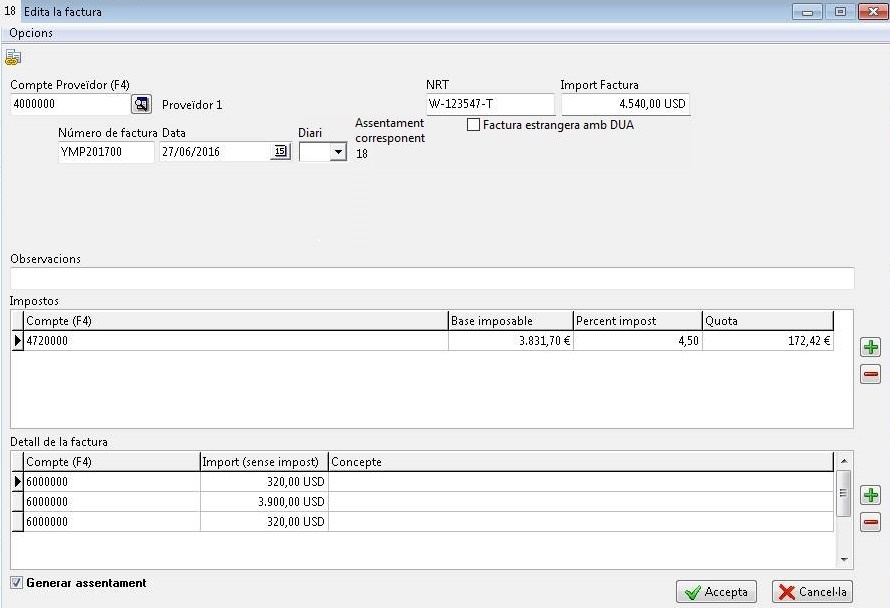Click into the Observacions text field
Screen dimensions: 890x608
[432, 279]
